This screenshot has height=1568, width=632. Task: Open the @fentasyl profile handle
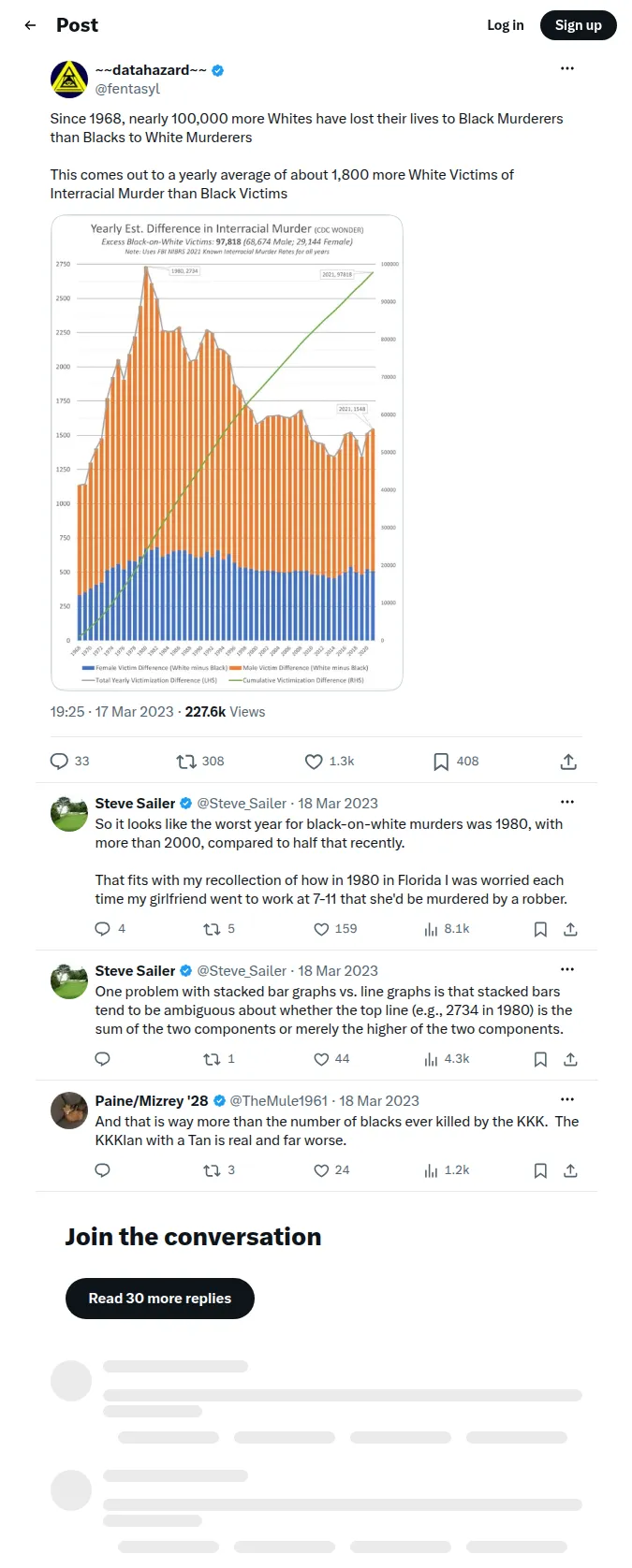coord(127,89)
